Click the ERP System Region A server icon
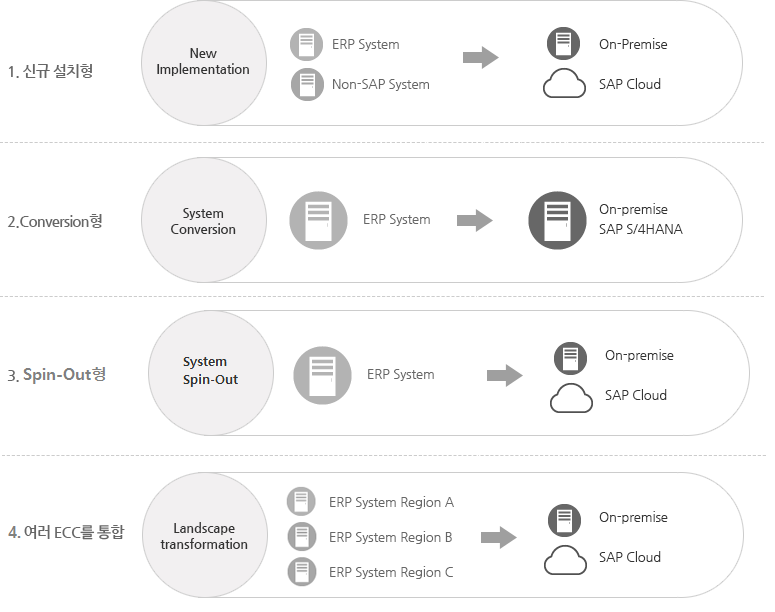The image size is (775, 612). (x=301, y=502)
